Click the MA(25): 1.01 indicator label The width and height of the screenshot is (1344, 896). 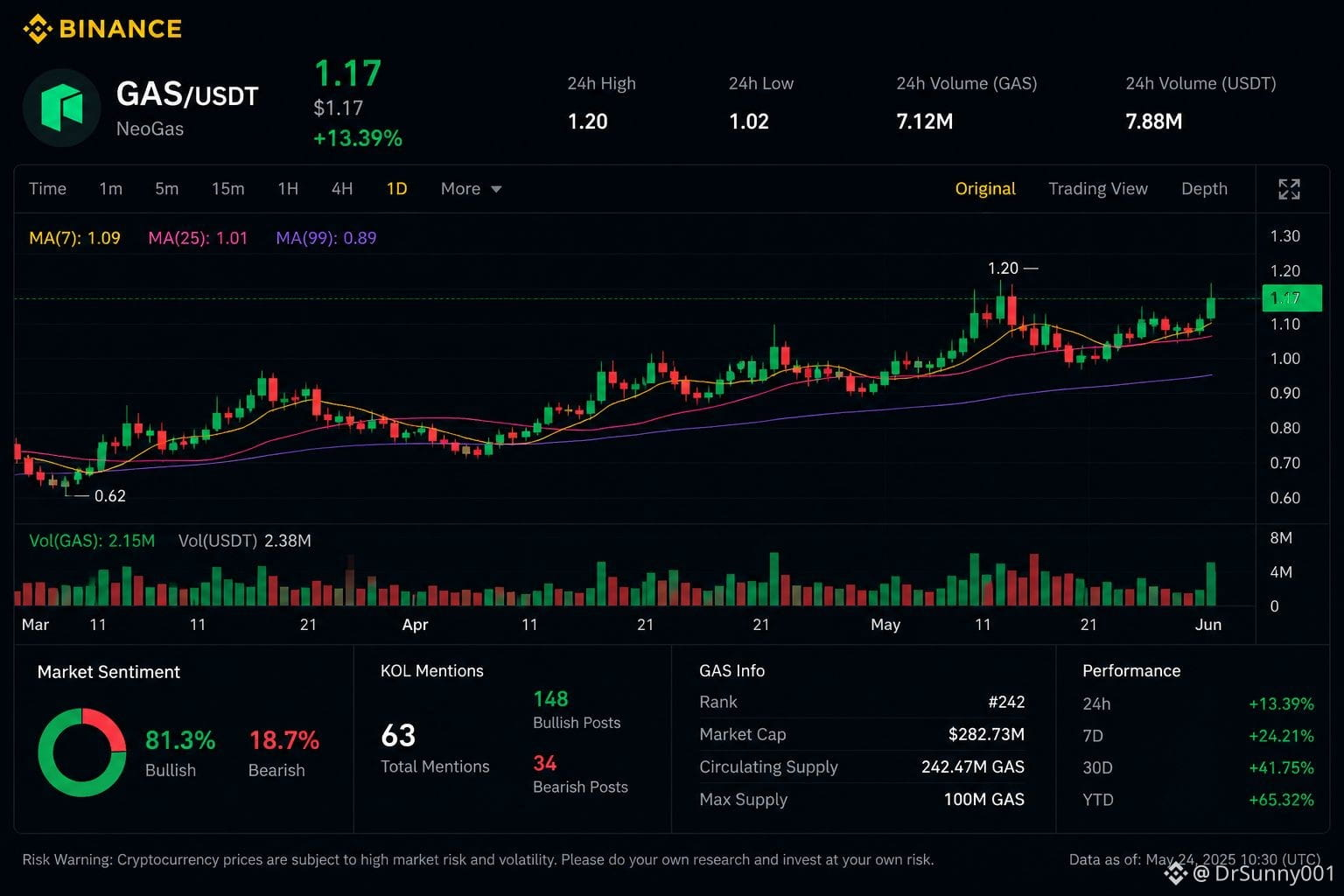(198, 238)
